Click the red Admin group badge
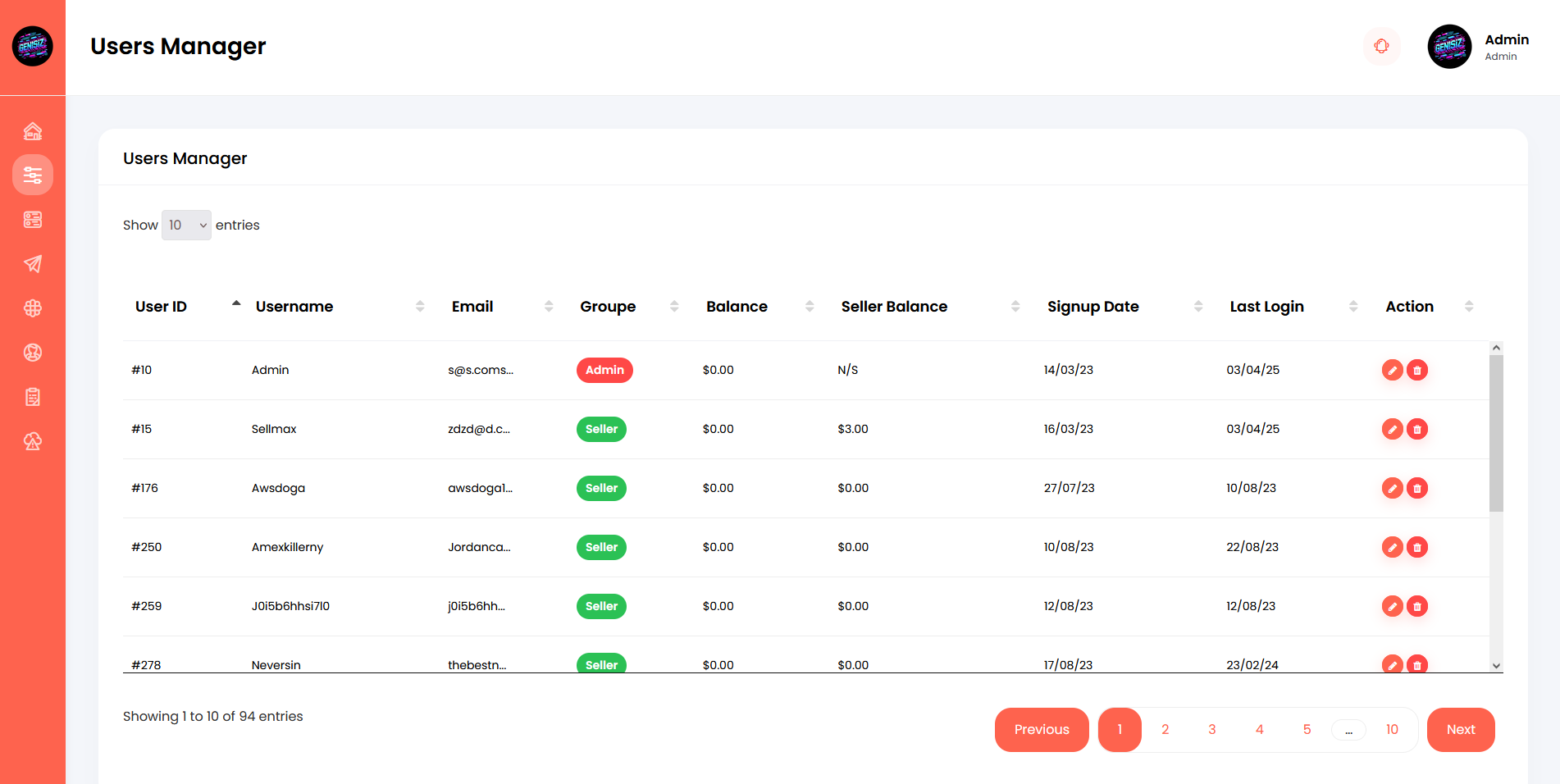 tap(604, 370)
